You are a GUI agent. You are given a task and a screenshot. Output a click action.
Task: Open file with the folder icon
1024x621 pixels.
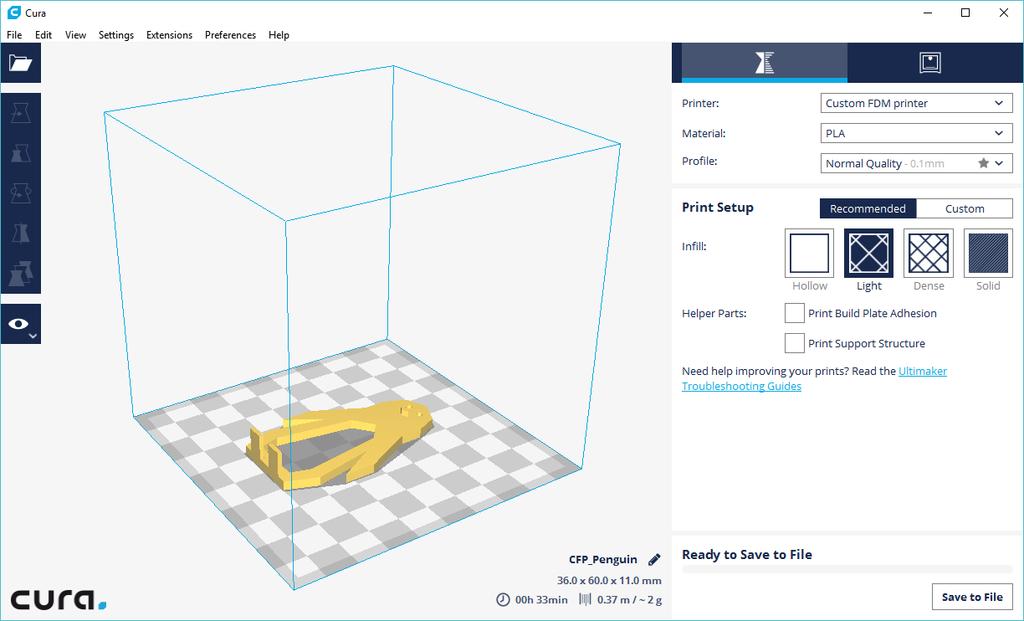coord(21,63)
